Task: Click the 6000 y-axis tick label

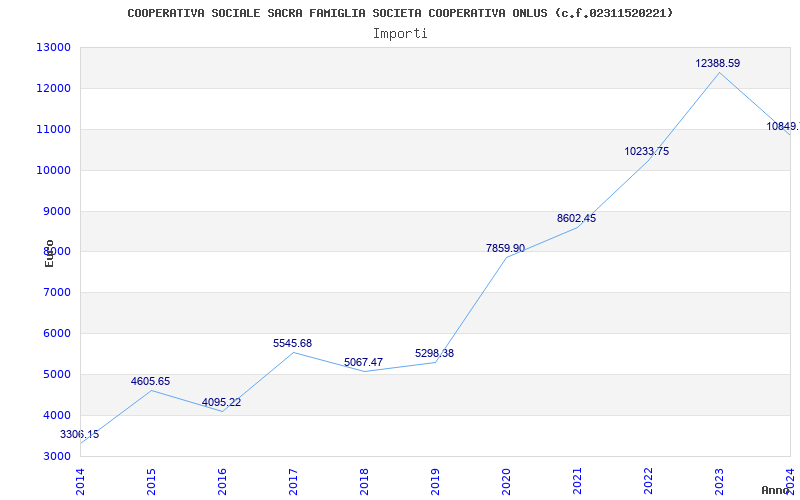Action: tap(56, 333)
